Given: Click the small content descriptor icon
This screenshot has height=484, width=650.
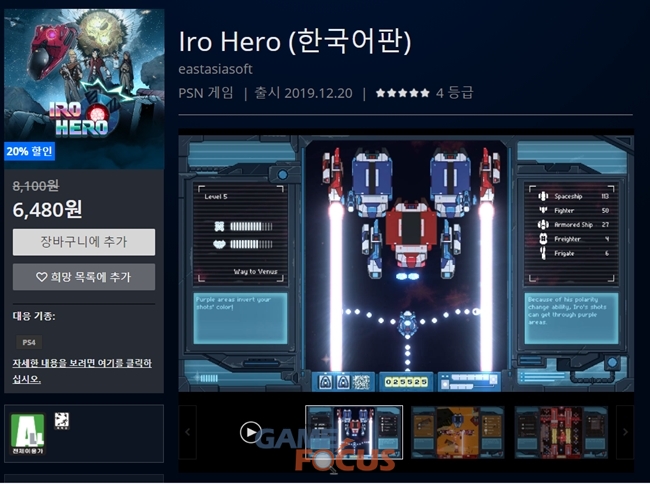Looking at the screenshot, I should tap(62, 421).
